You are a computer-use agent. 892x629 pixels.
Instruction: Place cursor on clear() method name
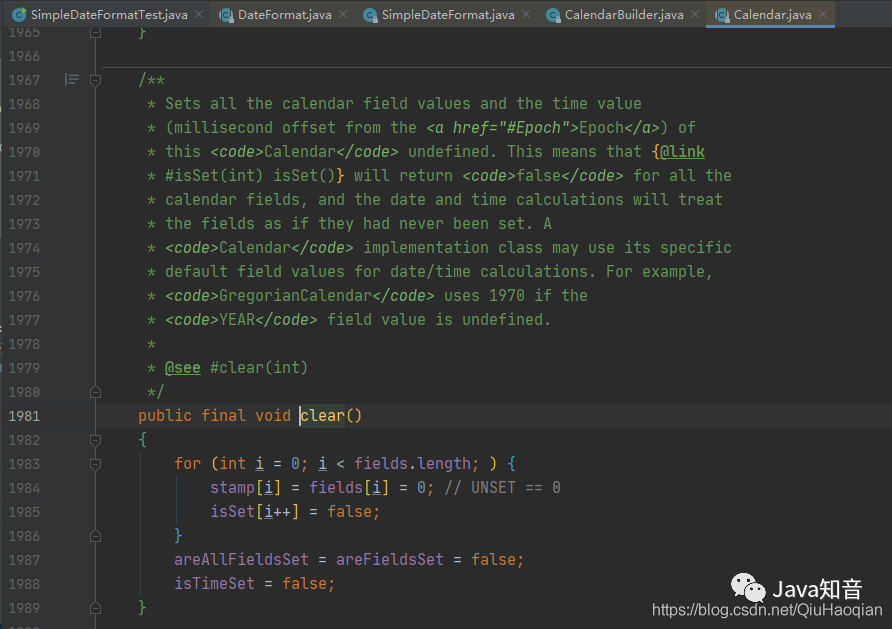(x=323, y=416)
